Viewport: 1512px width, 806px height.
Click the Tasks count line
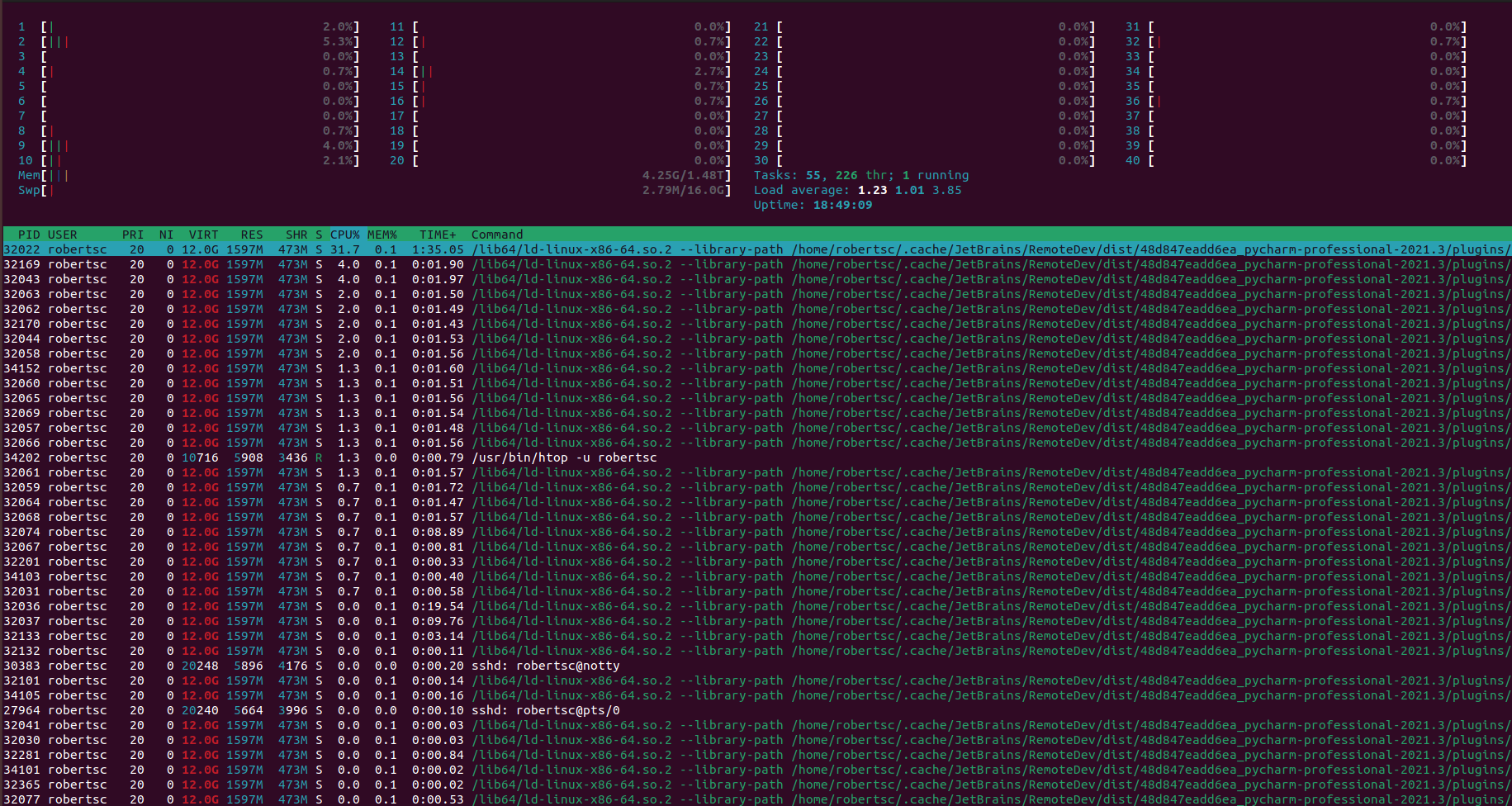861,175
